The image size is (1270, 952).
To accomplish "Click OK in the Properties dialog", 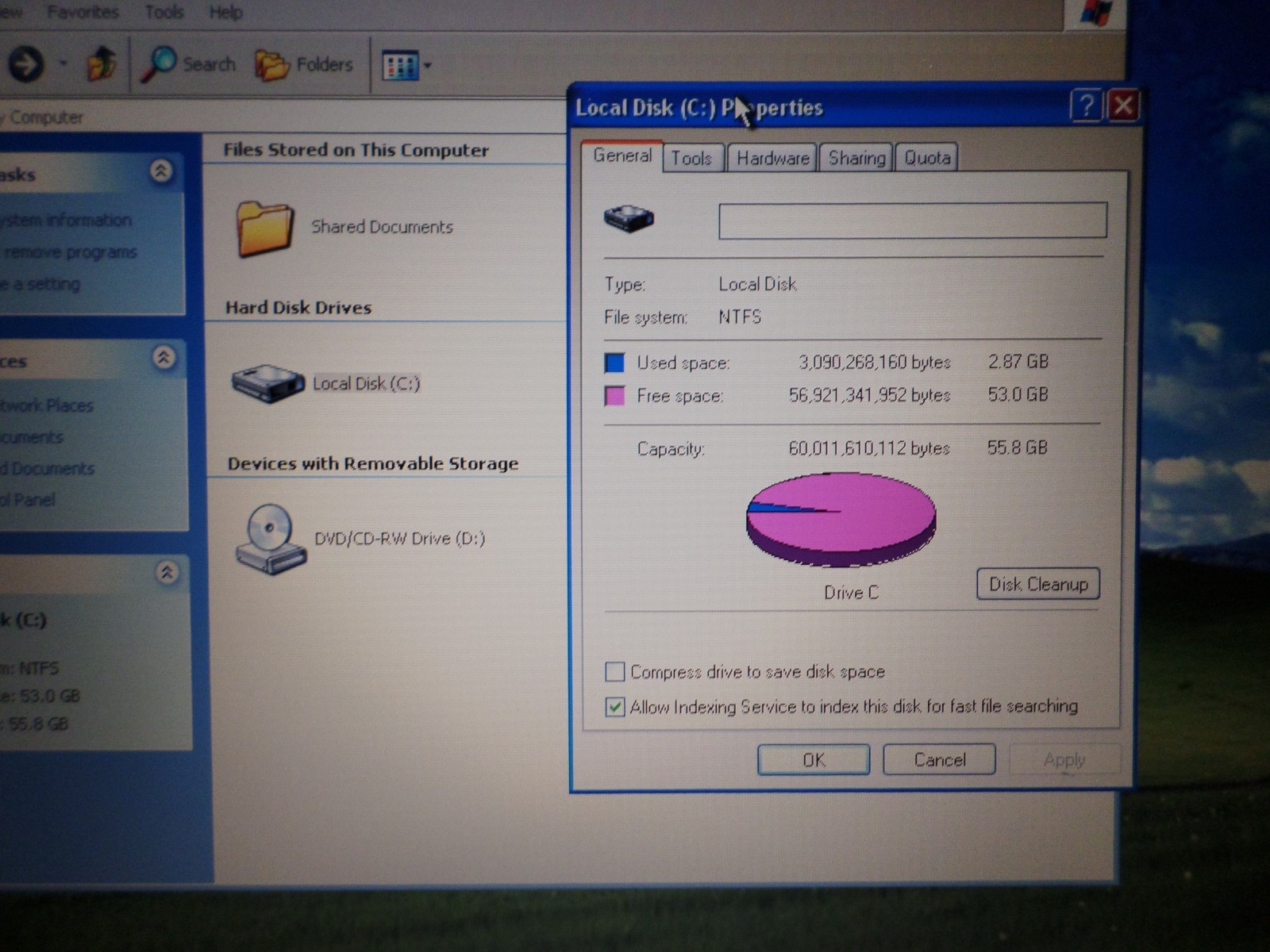I will point(814,759).
